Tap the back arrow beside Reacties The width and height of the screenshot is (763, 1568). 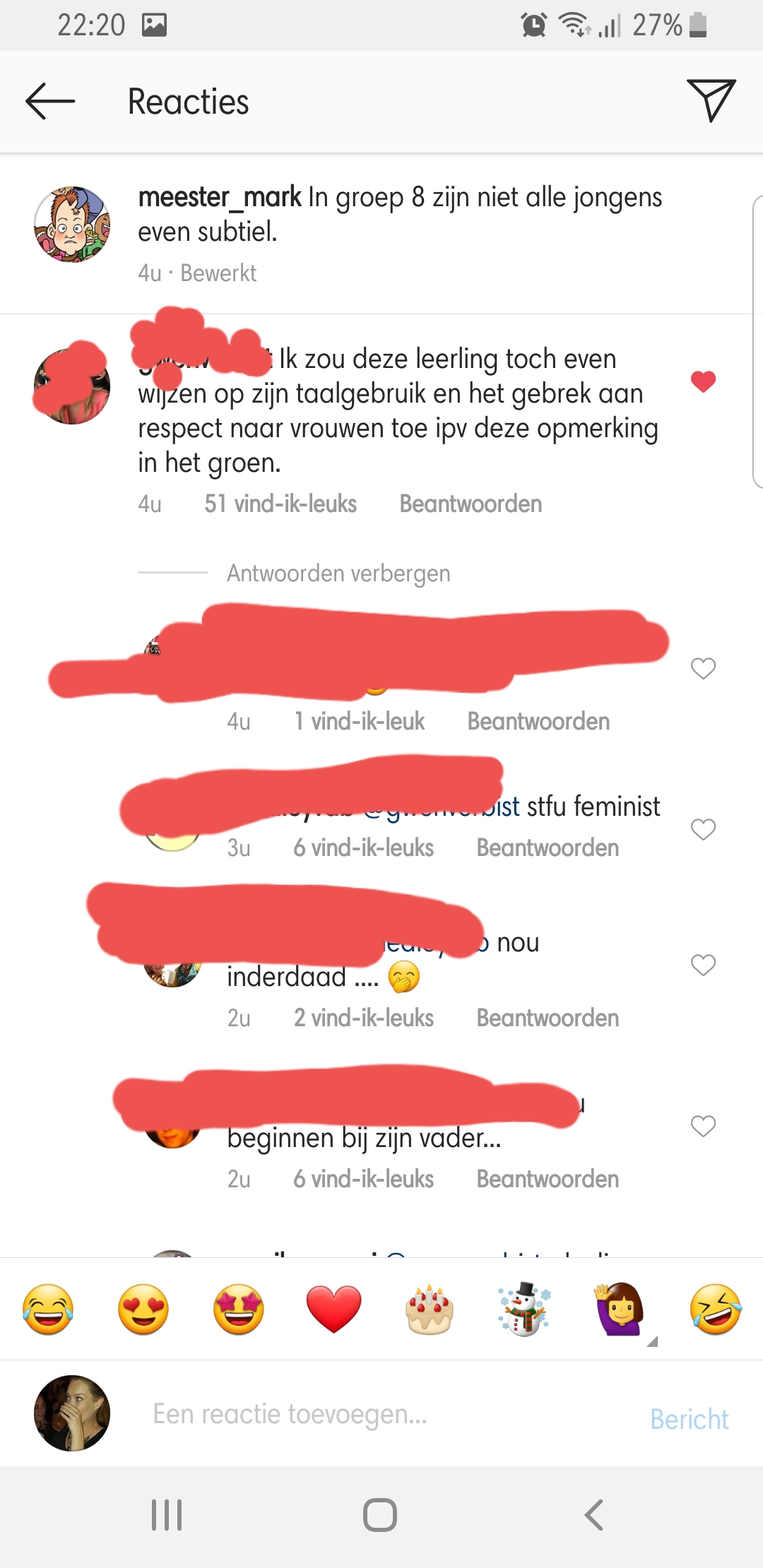(x=50, y=102)
